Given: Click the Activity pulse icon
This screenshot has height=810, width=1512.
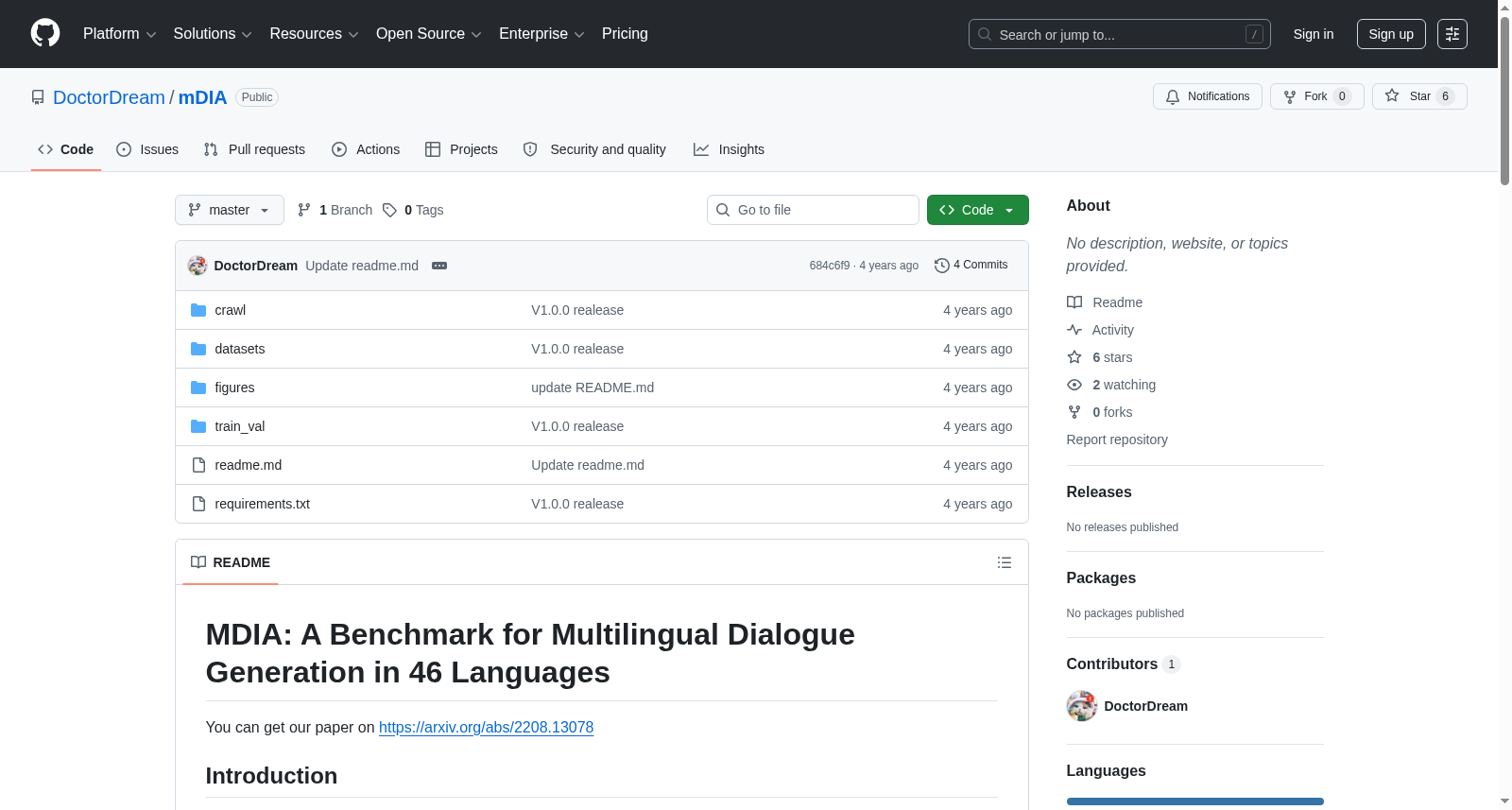Looking at the screenshot, I should click(x=1074, y=330).
